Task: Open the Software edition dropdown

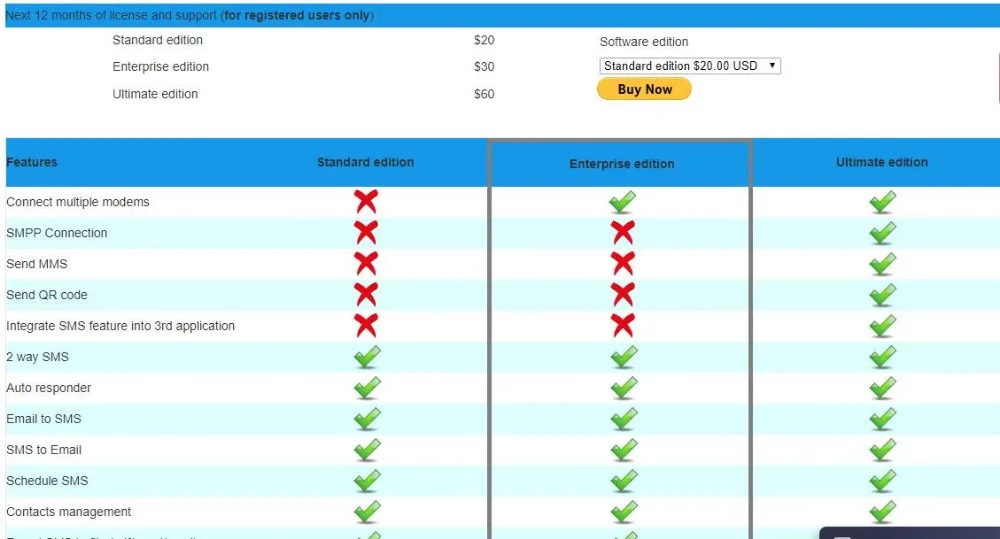Action: (x=689, y=66)
